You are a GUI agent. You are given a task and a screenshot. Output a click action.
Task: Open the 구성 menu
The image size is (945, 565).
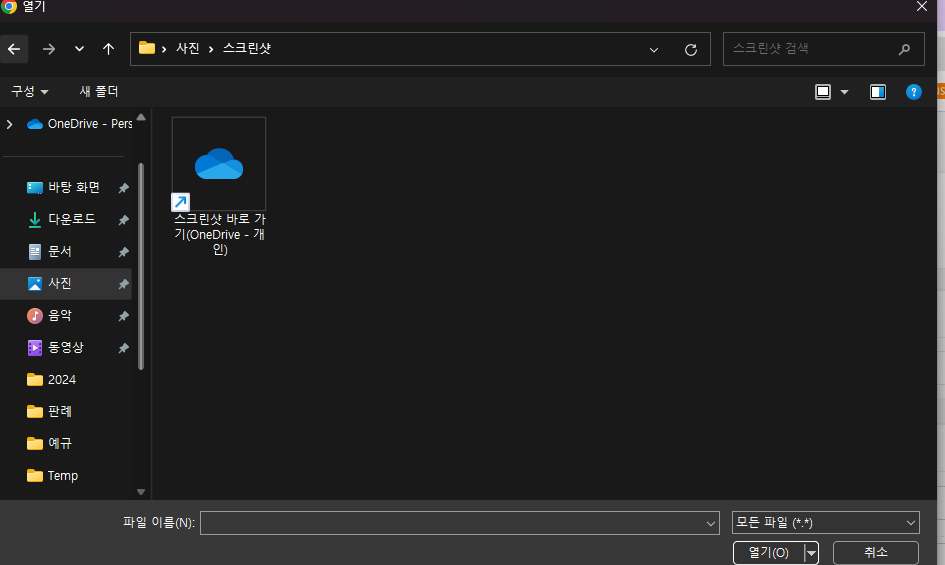tap(30, 91)
